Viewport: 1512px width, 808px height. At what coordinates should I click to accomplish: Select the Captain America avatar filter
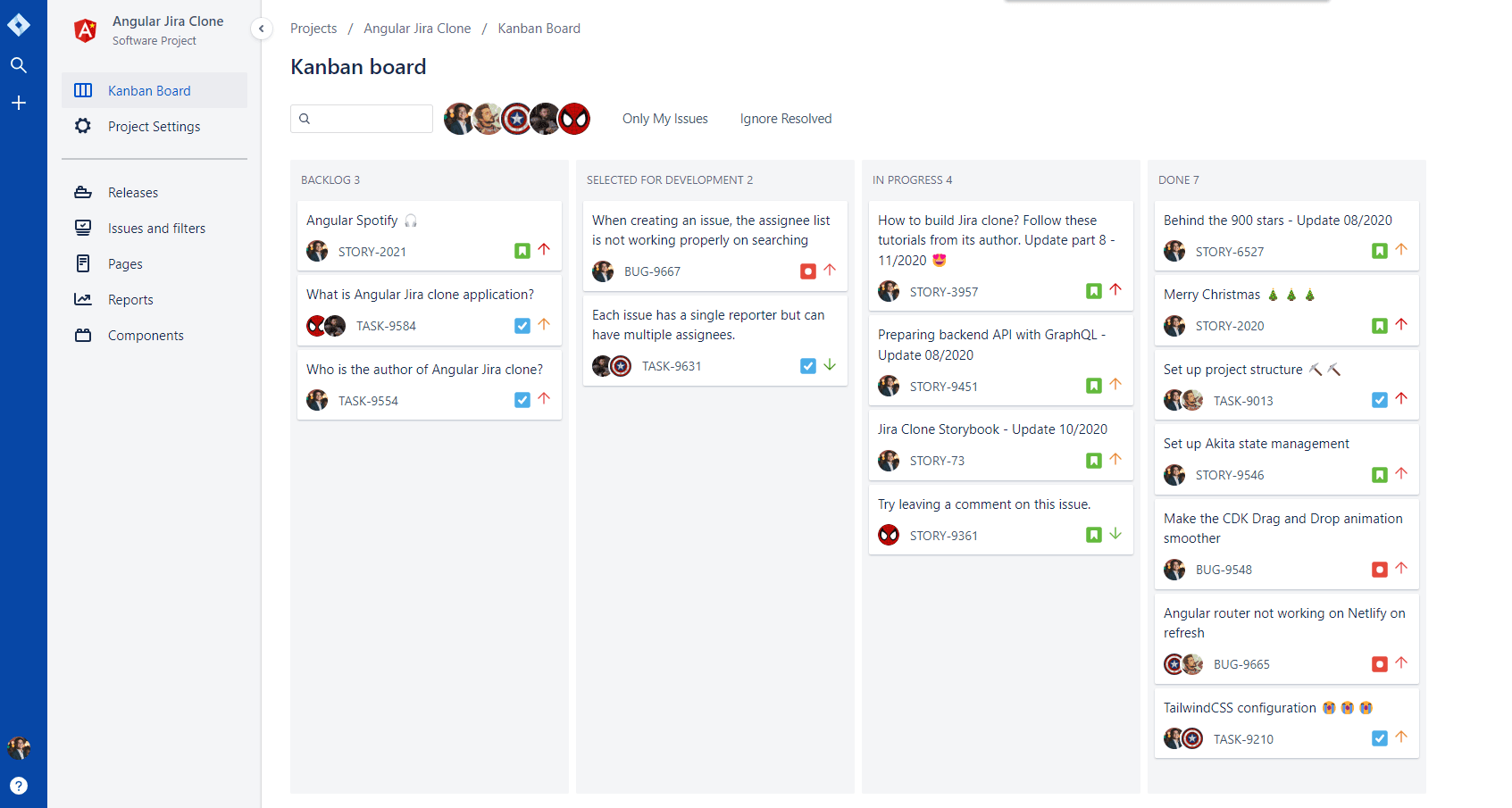click(x=517, y=119)
